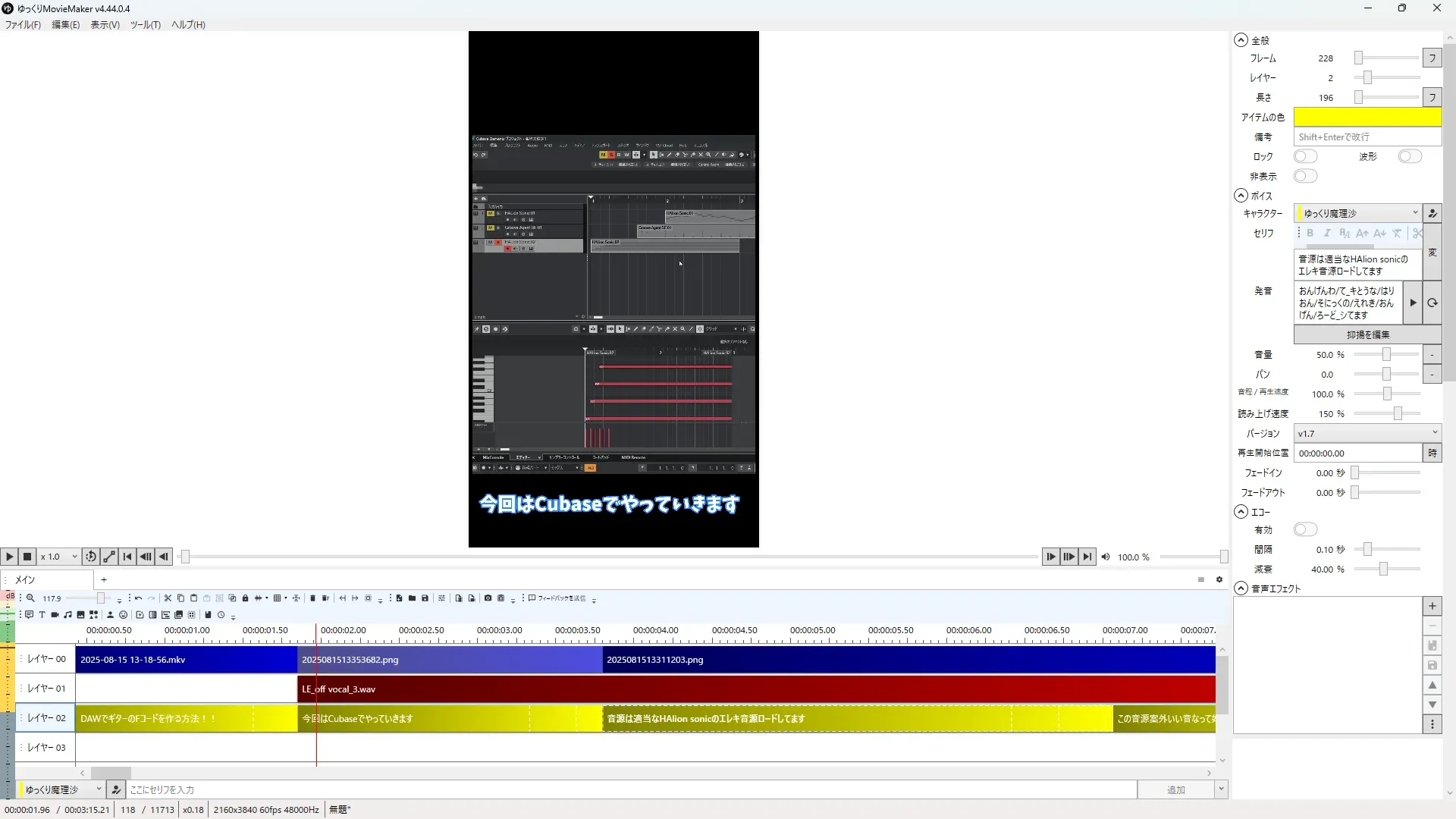Open the バージョン v1.7 dropdown
This screenshot has width=1456, height=819.
pyautogui.click(x=1367, y=433)
